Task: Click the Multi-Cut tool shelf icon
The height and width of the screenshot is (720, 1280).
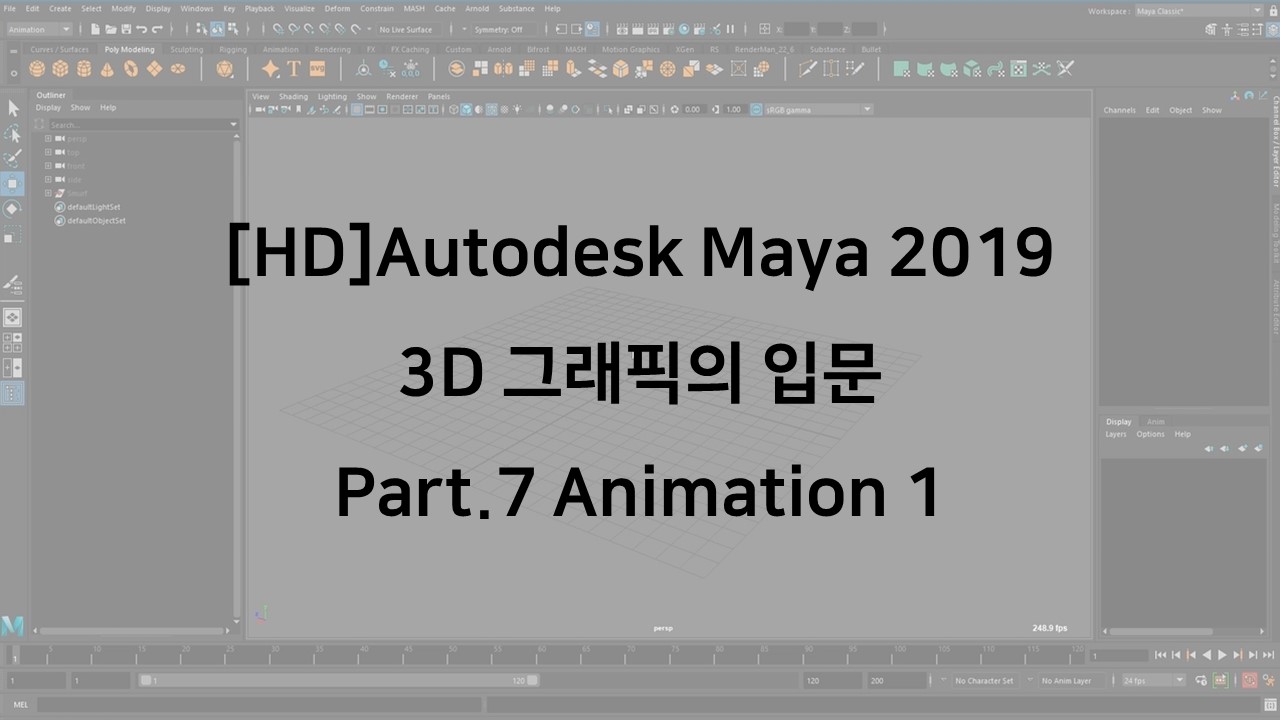Action: coord(807,68)
